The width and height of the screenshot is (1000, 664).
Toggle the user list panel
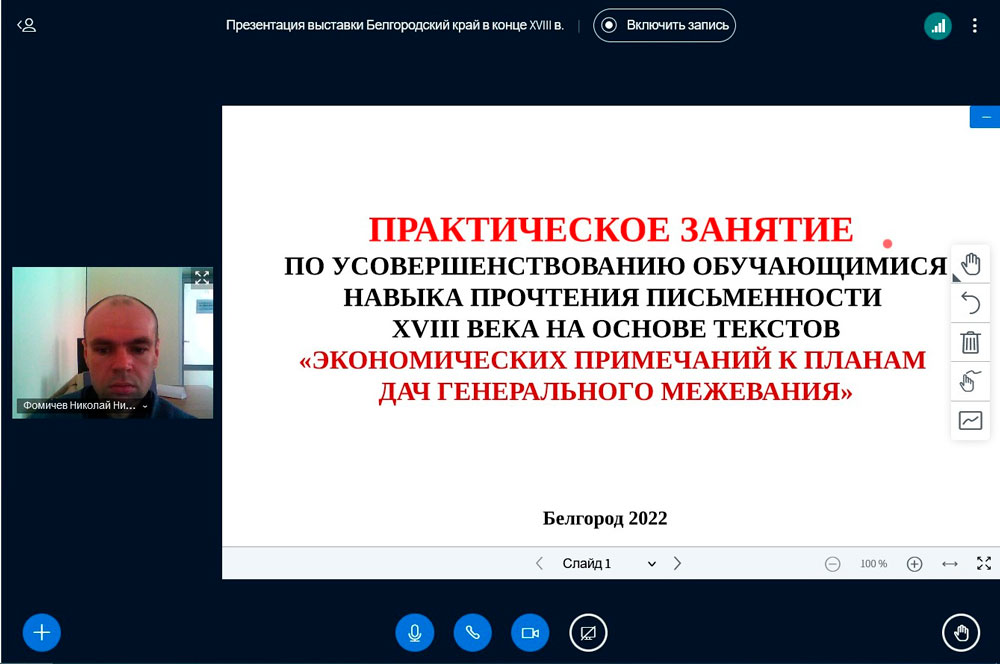click(27, 25)
